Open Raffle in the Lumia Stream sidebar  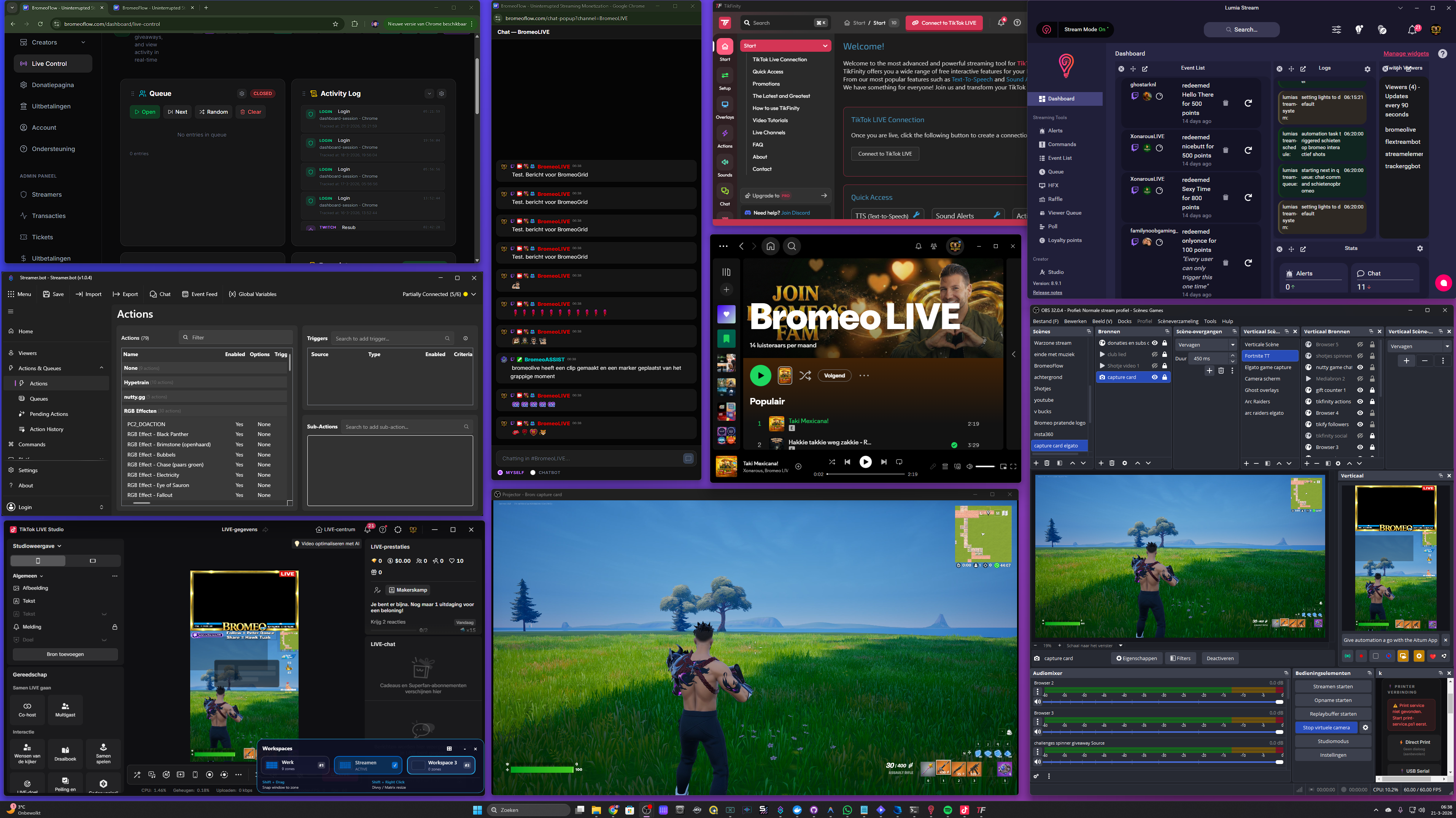1052,199
